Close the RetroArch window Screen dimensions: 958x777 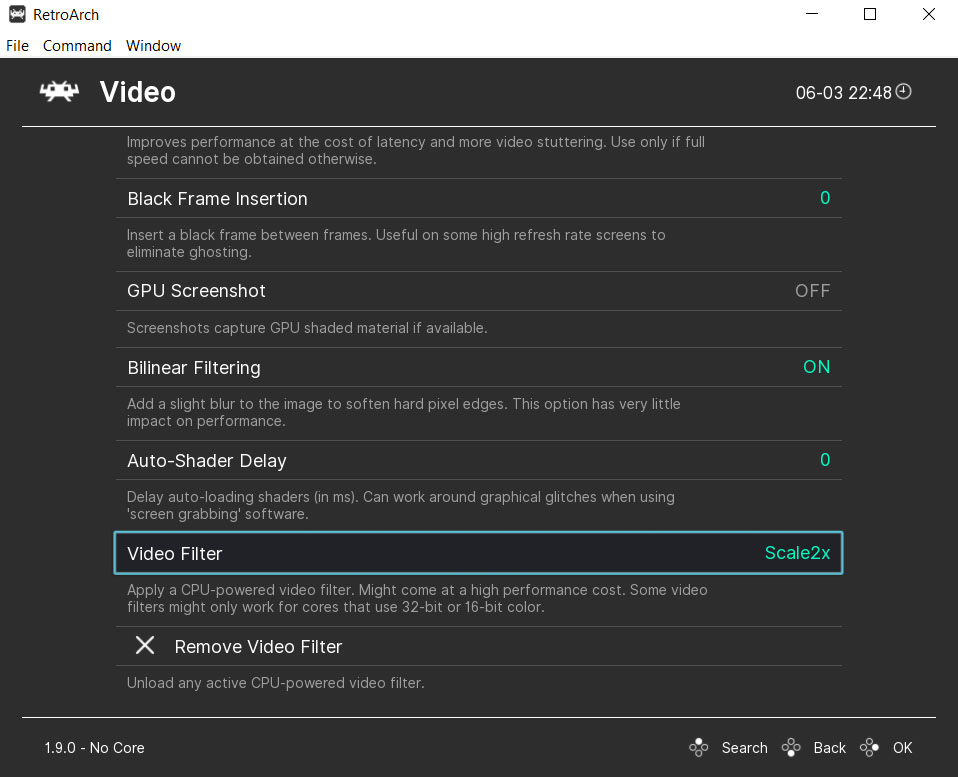[x=929, y=14]
